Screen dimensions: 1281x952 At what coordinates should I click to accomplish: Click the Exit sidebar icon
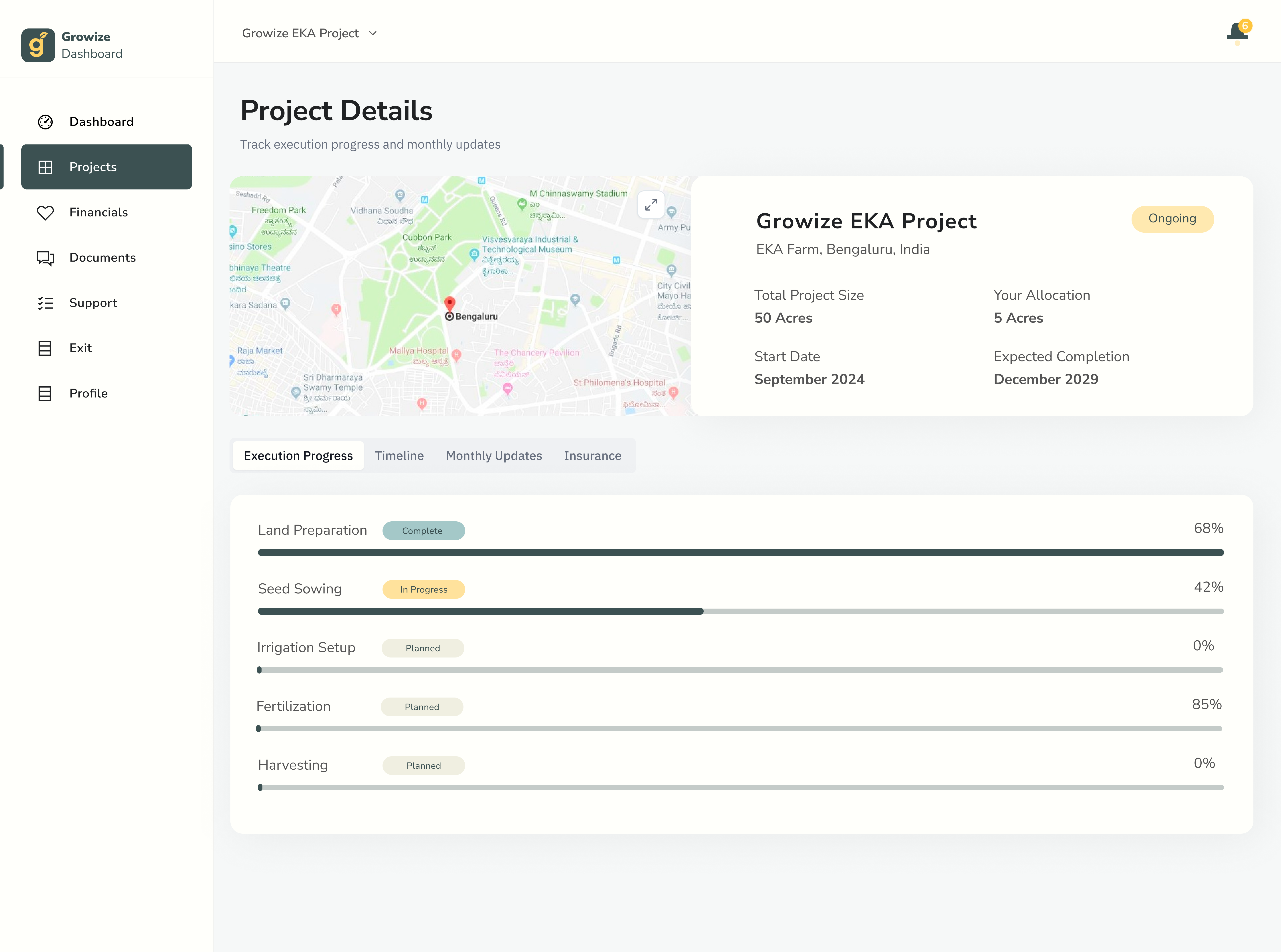pos(45,348)
